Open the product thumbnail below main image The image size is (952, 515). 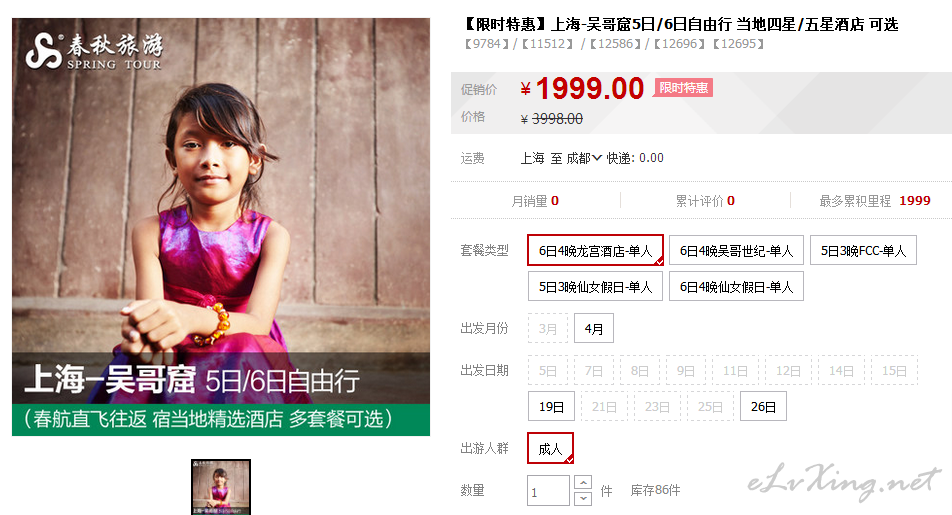[x=220, y=487]
